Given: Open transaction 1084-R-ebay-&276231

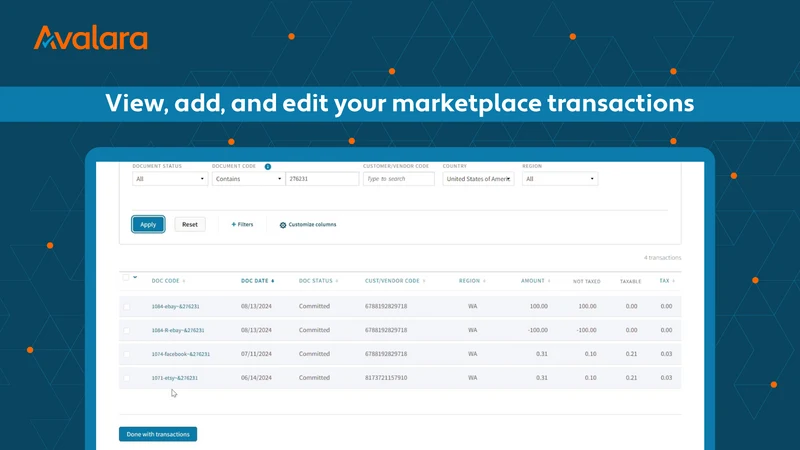Looking at the screenshot, I should point(178,331).
